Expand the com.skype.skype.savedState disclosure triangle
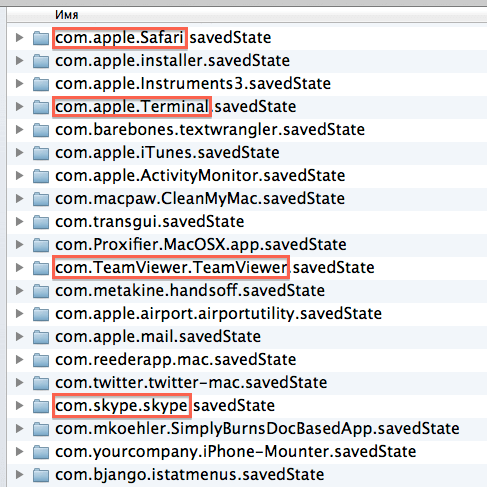Viewport: 487px width, 487px height. [19, 405]
